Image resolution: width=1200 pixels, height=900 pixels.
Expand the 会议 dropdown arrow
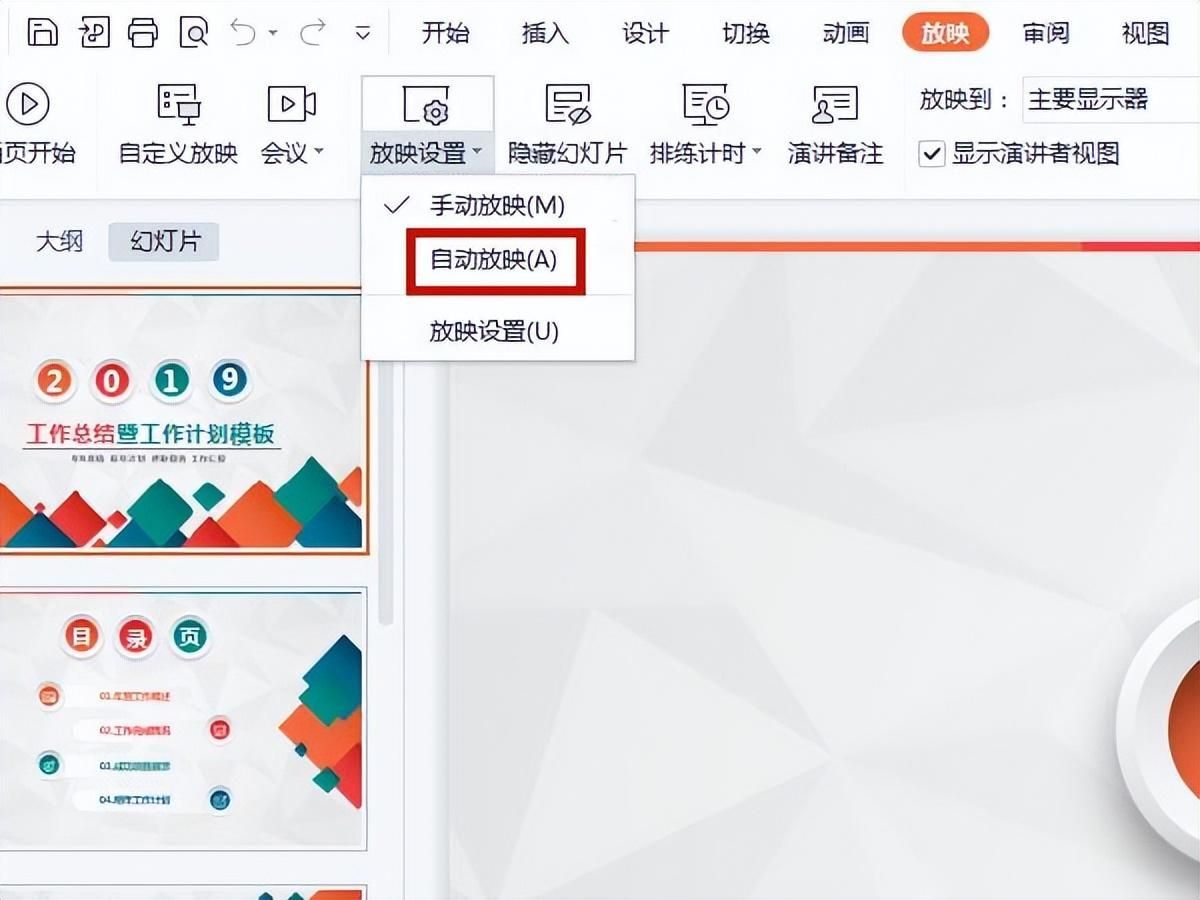click(319, 153)
